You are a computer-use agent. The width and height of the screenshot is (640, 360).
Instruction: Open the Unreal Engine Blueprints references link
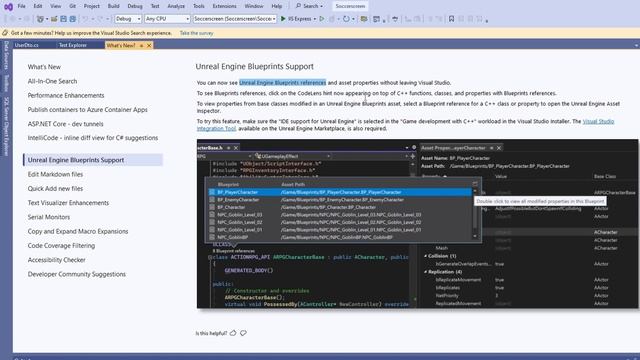click(x=282, y=82)
